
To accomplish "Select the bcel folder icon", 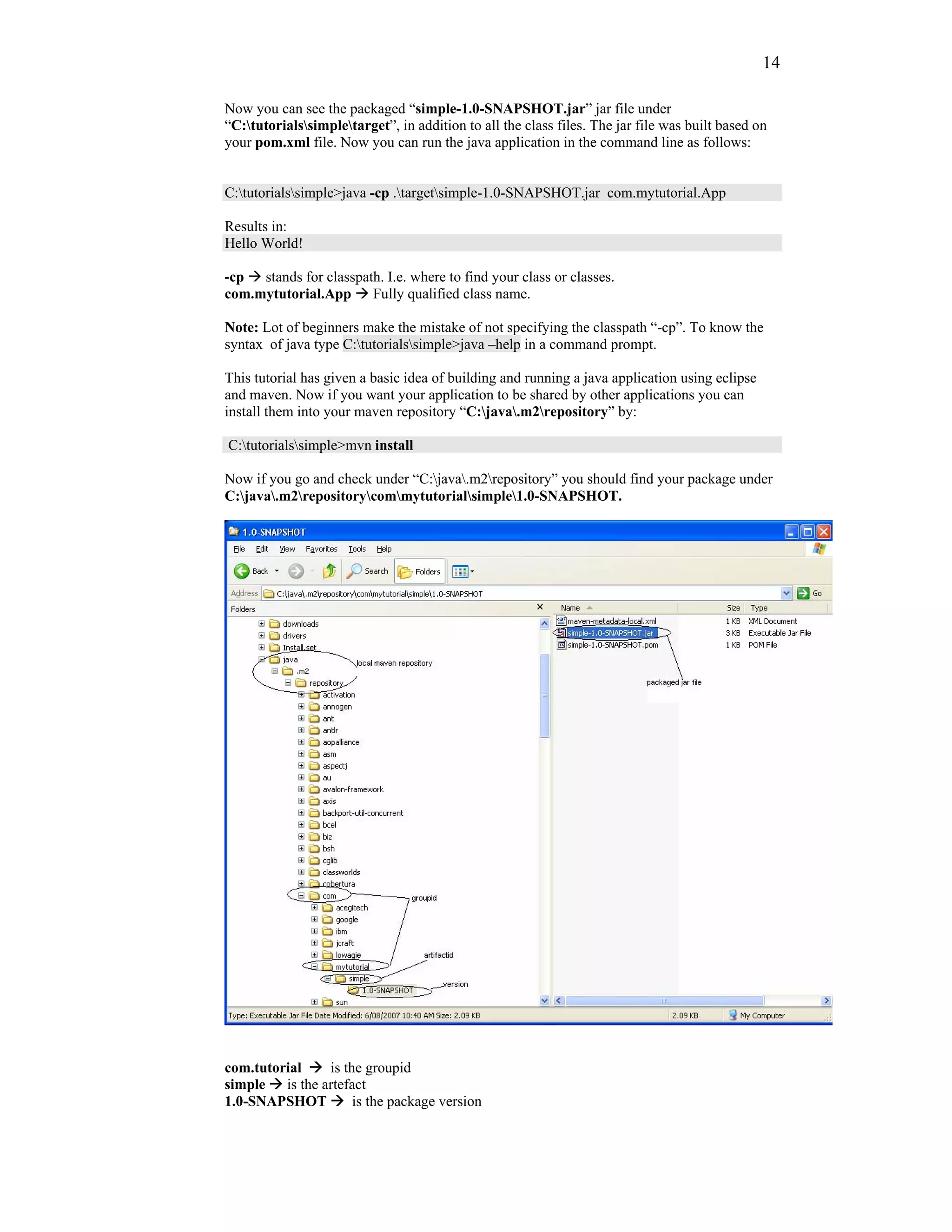I will coord(315,825).
